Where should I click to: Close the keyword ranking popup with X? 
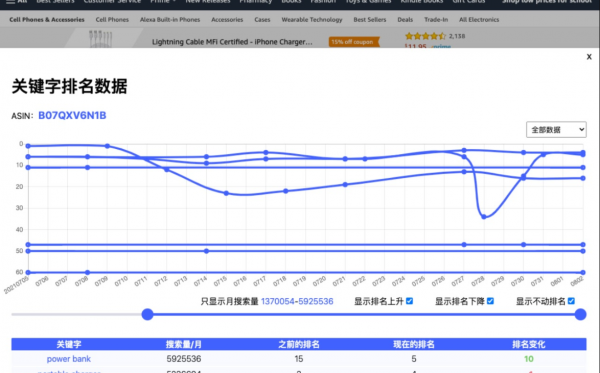(x=589, y=57)
